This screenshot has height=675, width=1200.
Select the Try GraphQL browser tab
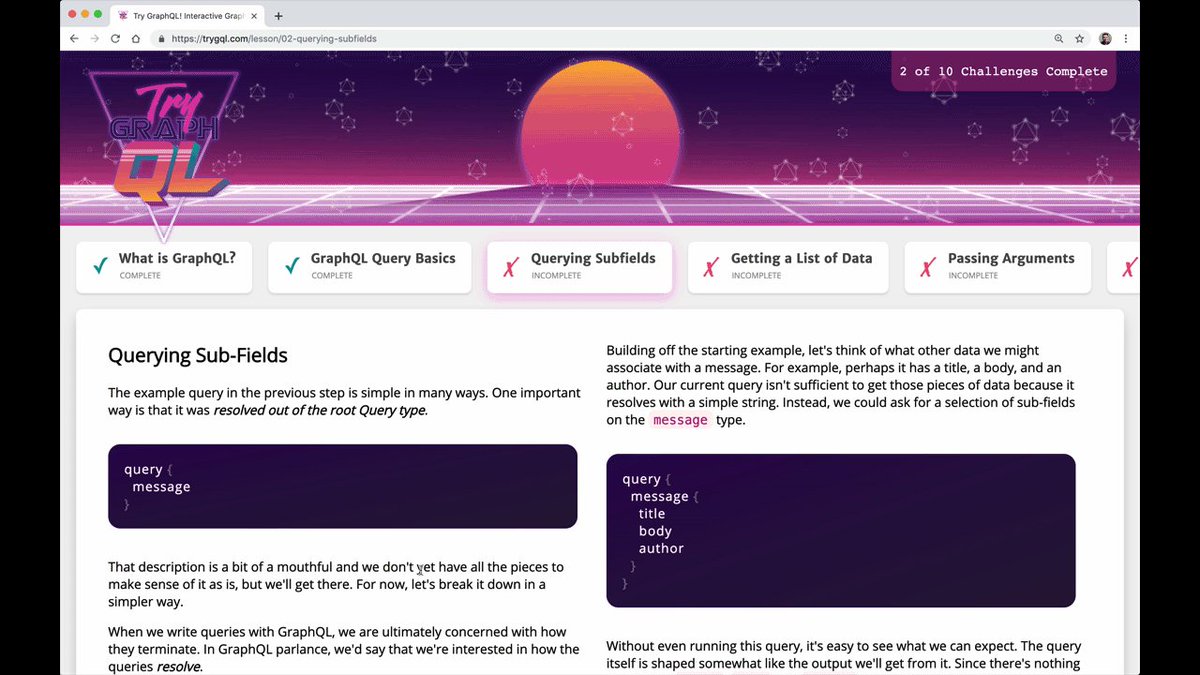coord(187,16)
